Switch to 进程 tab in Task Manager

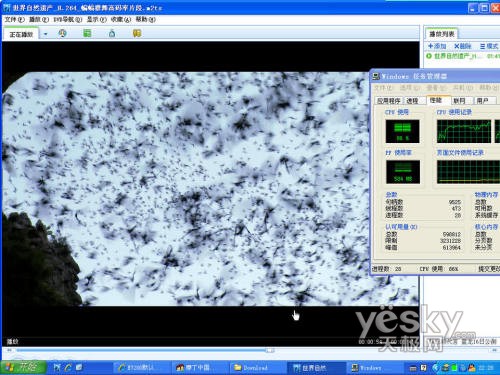pos(414,101)
